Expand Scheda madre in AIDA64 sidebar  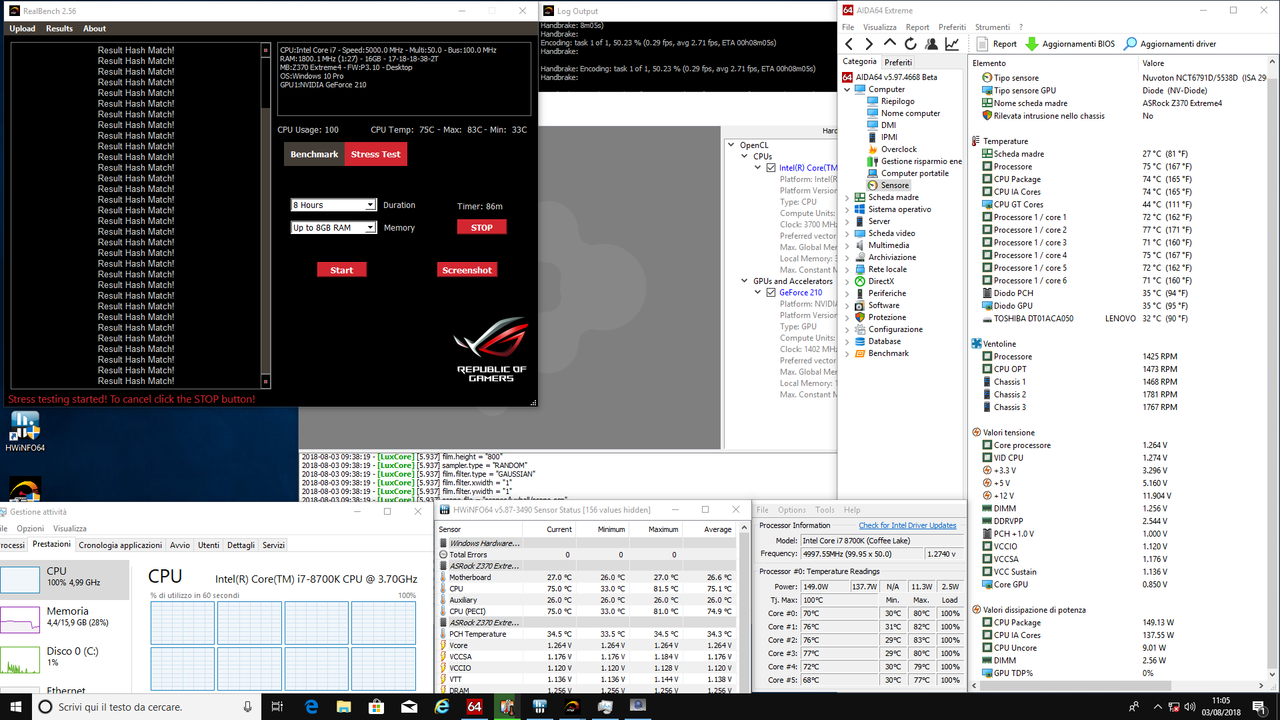[x=849, y=196]
